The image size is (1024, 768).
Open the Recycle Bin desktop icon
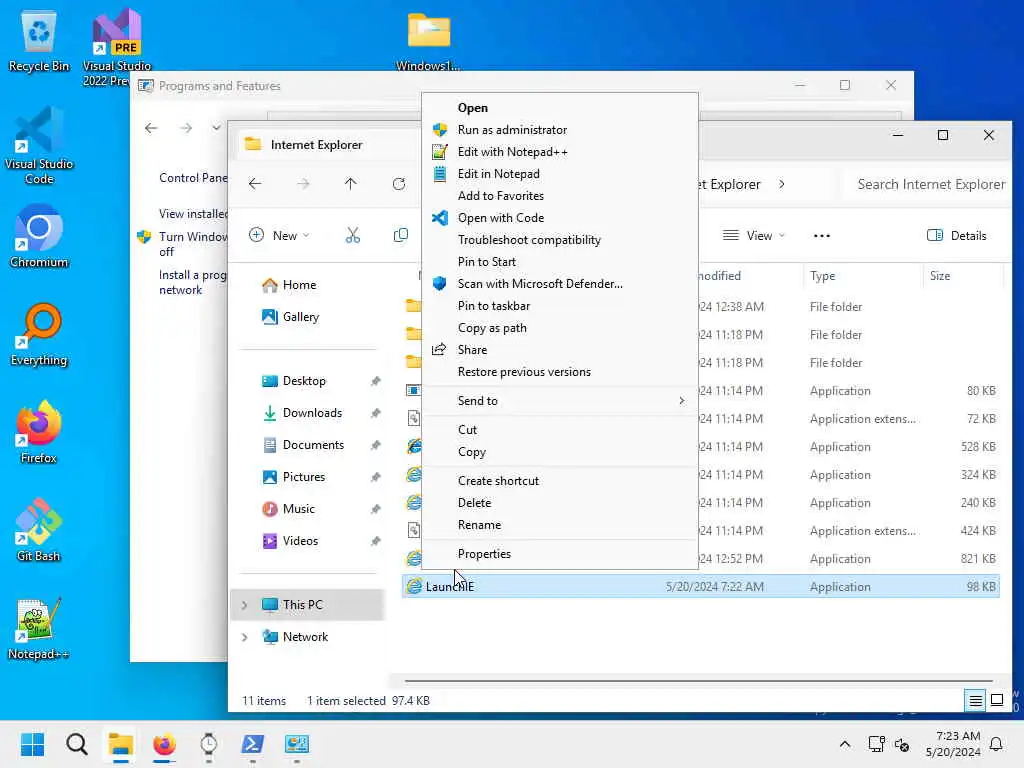(x=39, y=40)
